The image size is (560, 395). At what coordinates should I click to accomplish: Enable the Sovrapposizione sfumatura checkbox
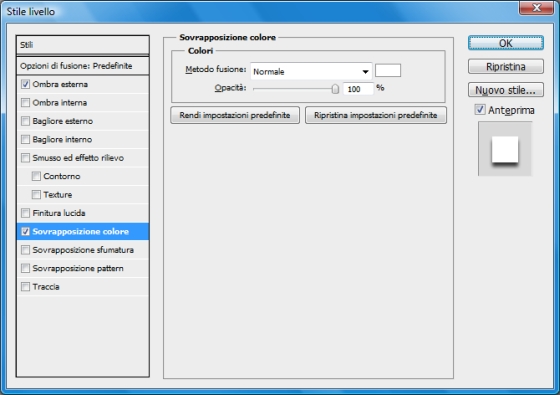25,250
